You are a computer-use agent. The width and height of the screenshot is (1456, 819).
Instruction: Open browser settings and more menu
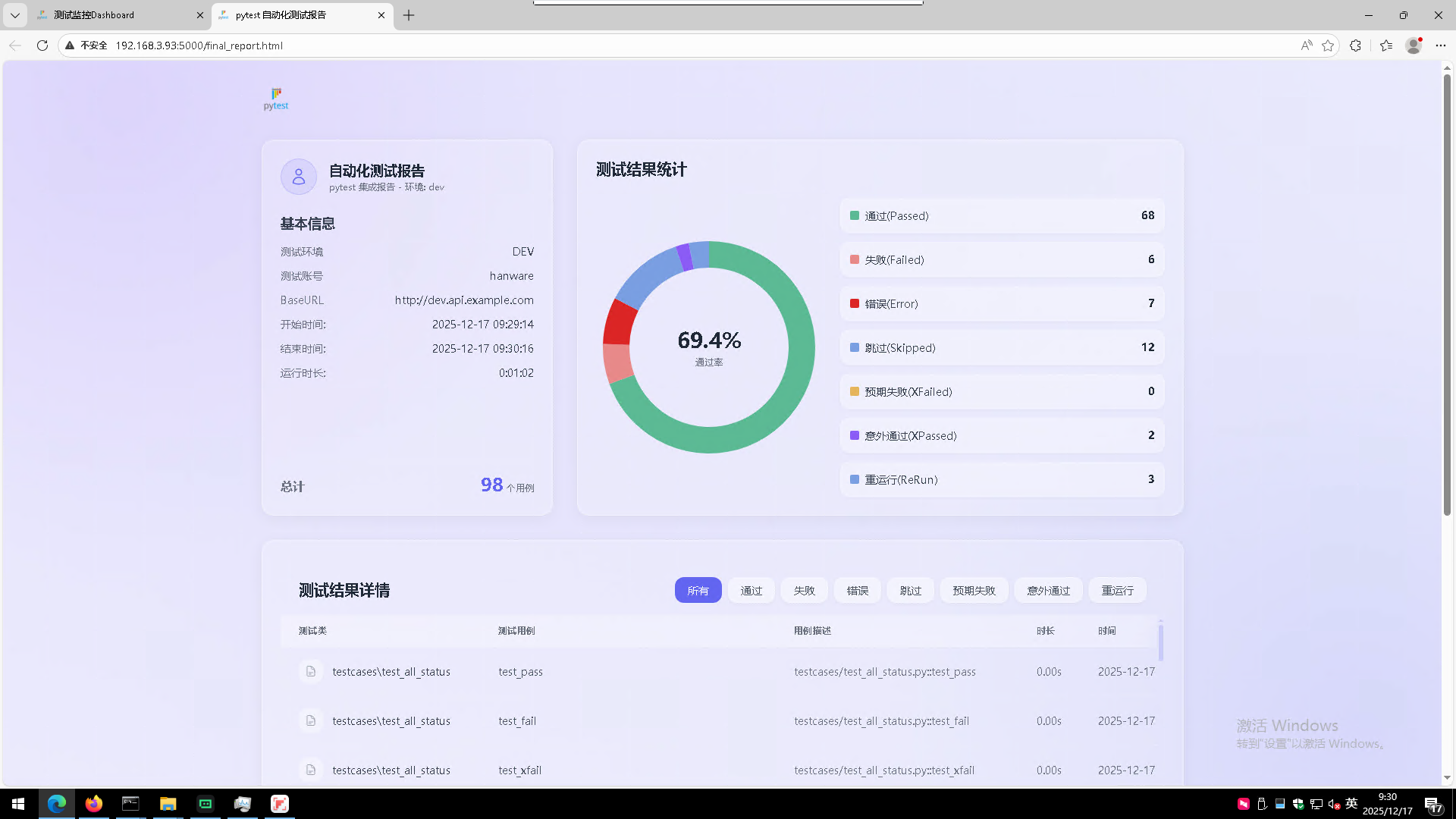tap(1441, 45)
